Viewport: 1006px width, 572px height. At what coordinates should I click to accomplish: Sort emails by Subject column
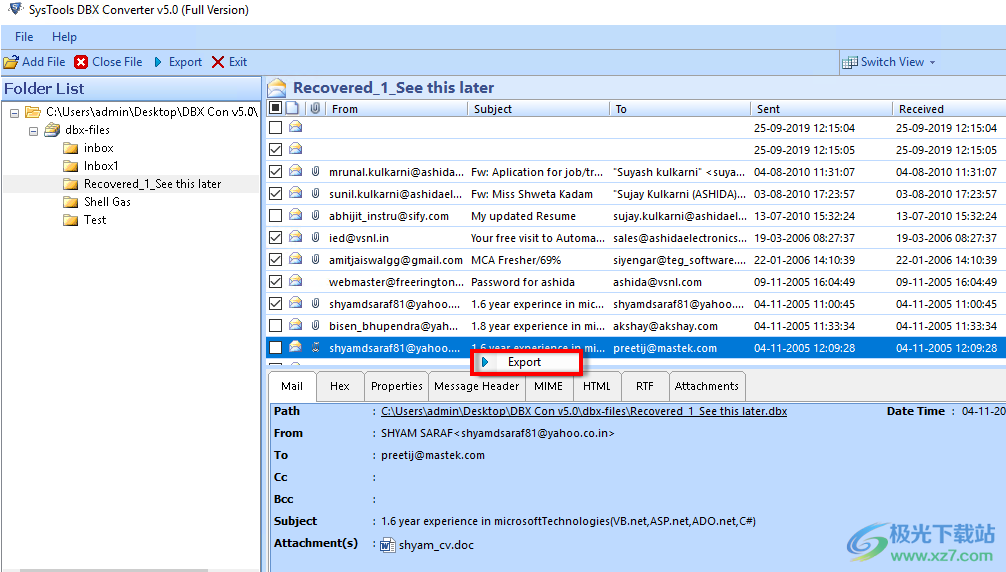[539, 108]
